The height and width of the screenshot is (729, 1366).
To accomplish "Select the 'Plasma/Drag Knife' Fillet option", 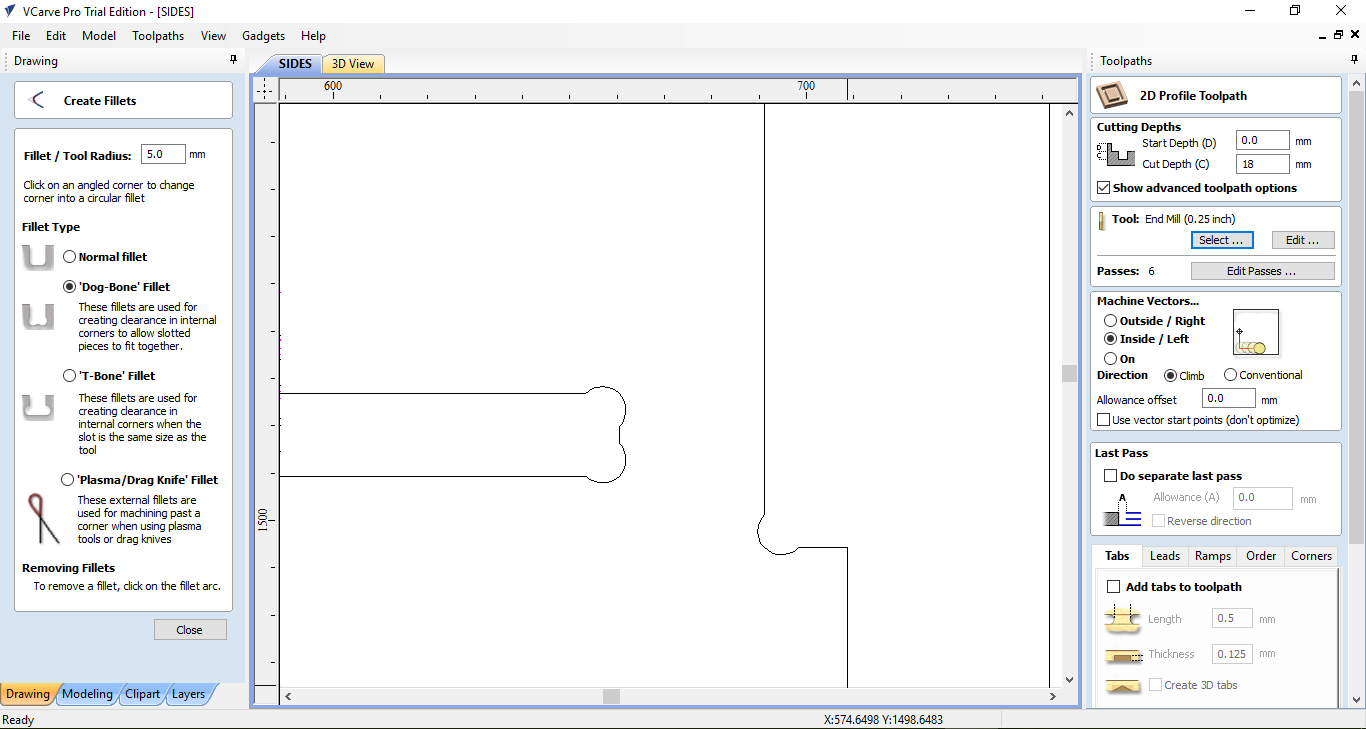I will click(68, 480).
